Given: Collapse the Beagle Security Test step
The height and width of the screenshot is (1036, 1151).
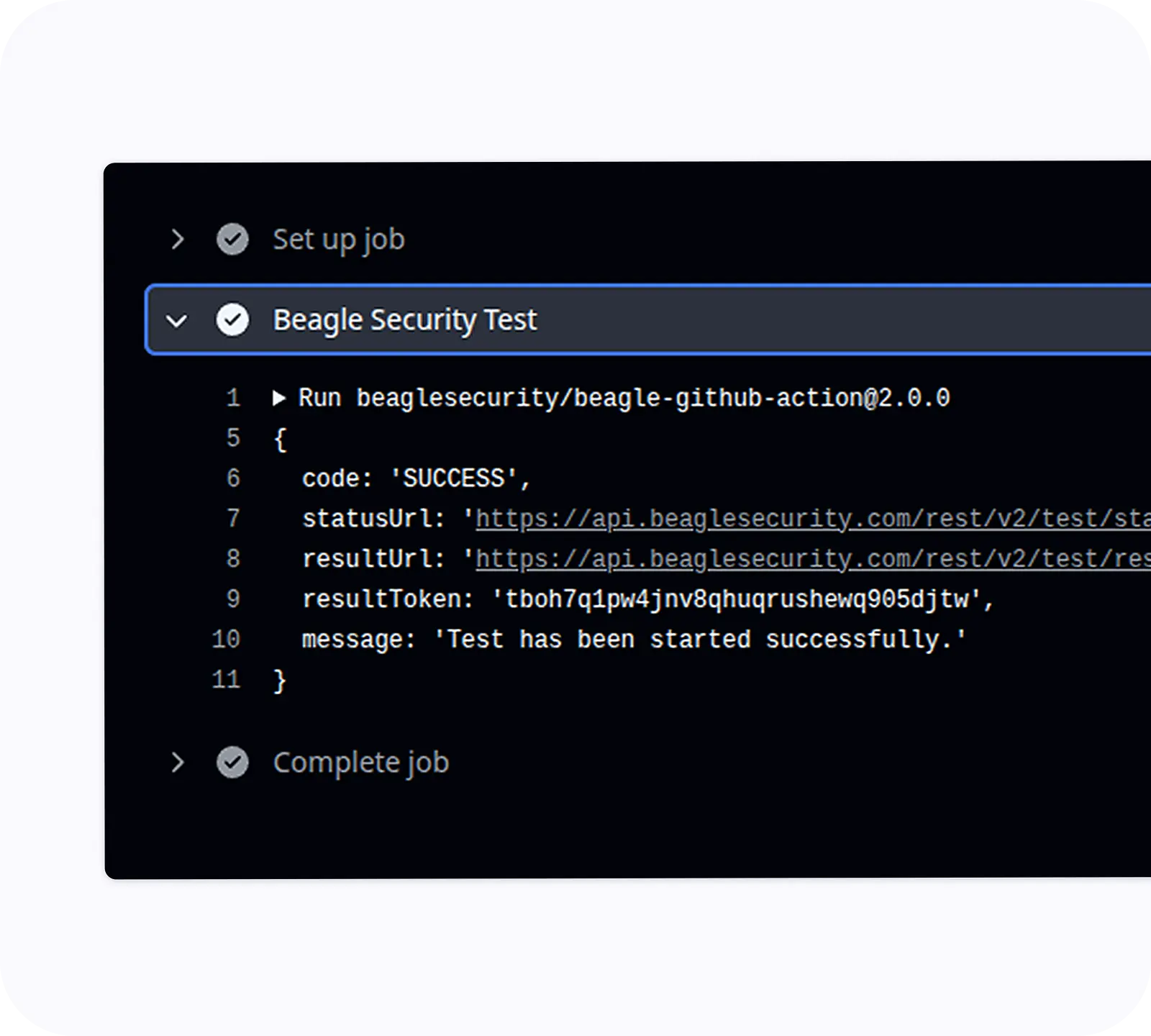Looking at the screenshot, I should click(177, 320).
